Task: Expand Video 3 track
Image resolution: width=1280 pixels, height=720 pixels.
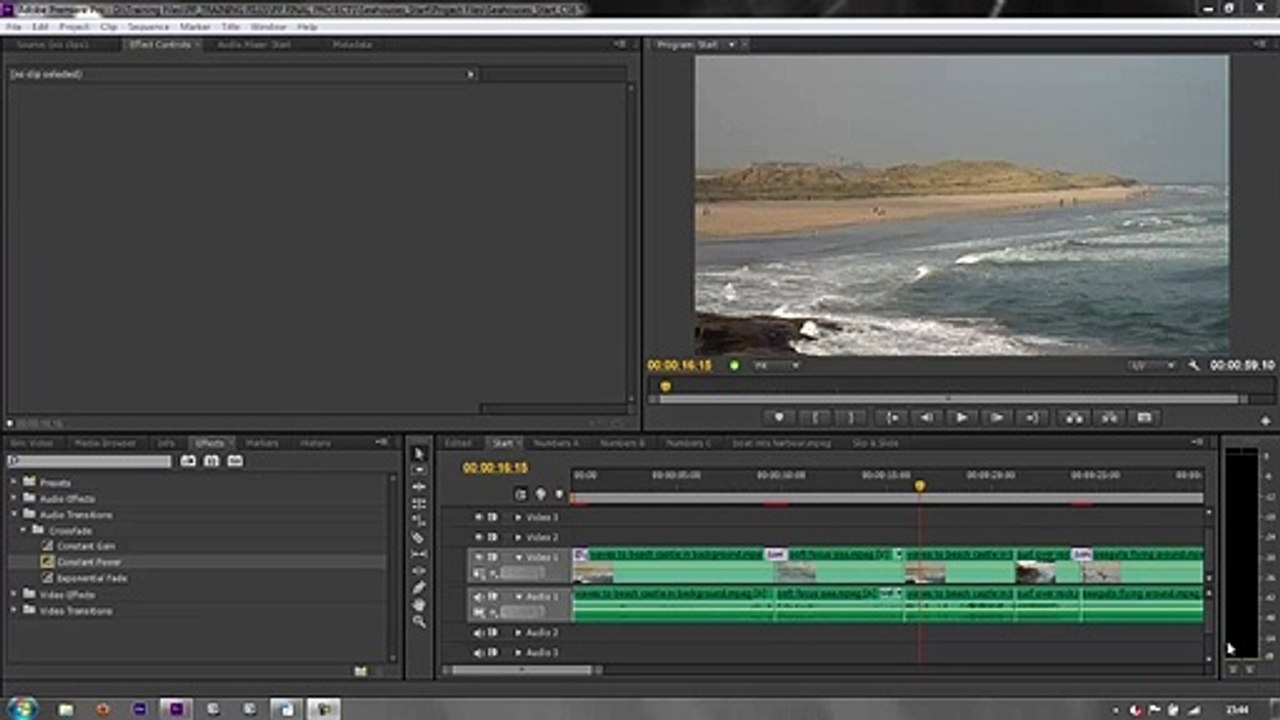Action: (x=518, y=517)
